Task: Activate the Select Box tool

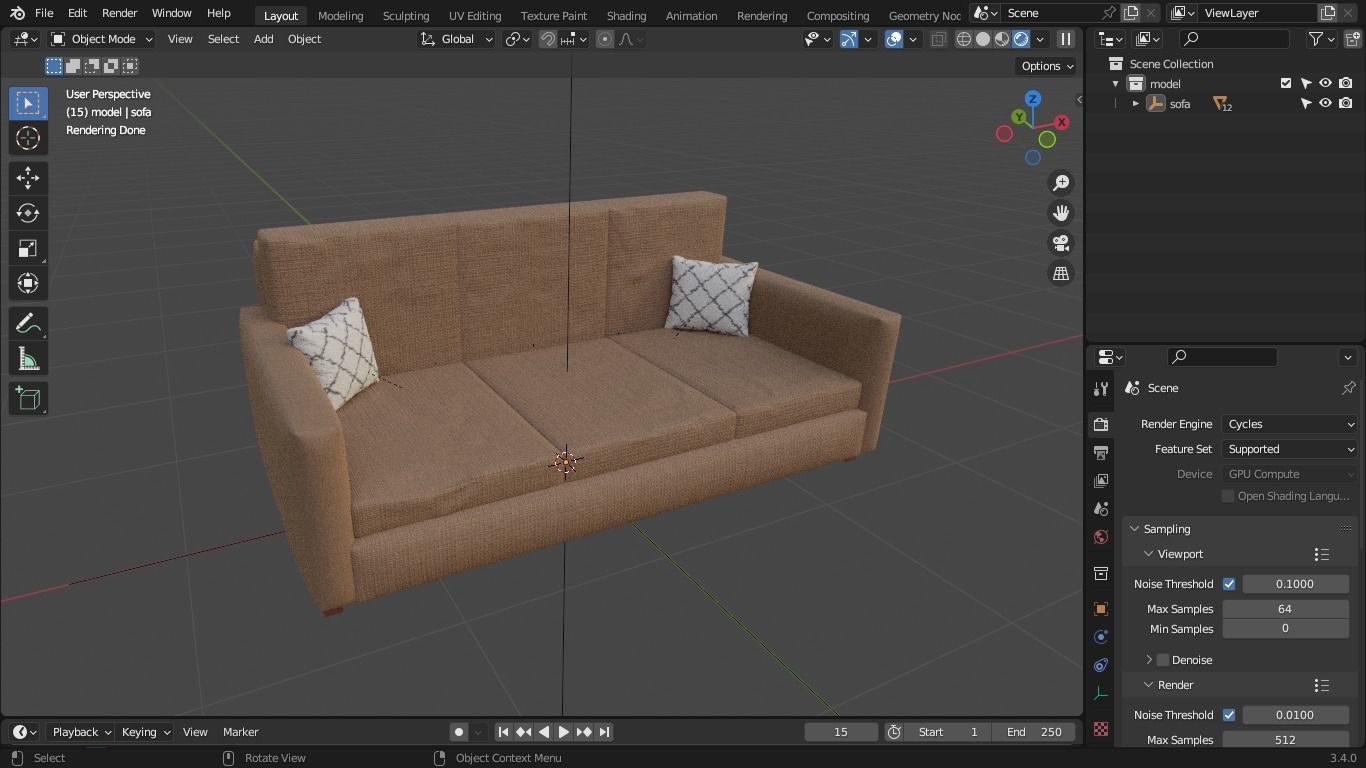Action: coord(28,103)
